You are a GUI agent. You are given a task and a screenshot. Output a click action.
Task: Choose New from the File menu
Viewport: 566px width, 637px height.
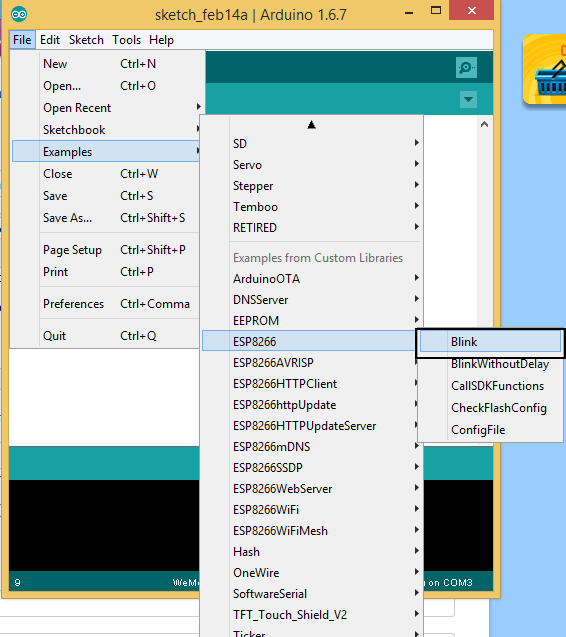[108, 64]
